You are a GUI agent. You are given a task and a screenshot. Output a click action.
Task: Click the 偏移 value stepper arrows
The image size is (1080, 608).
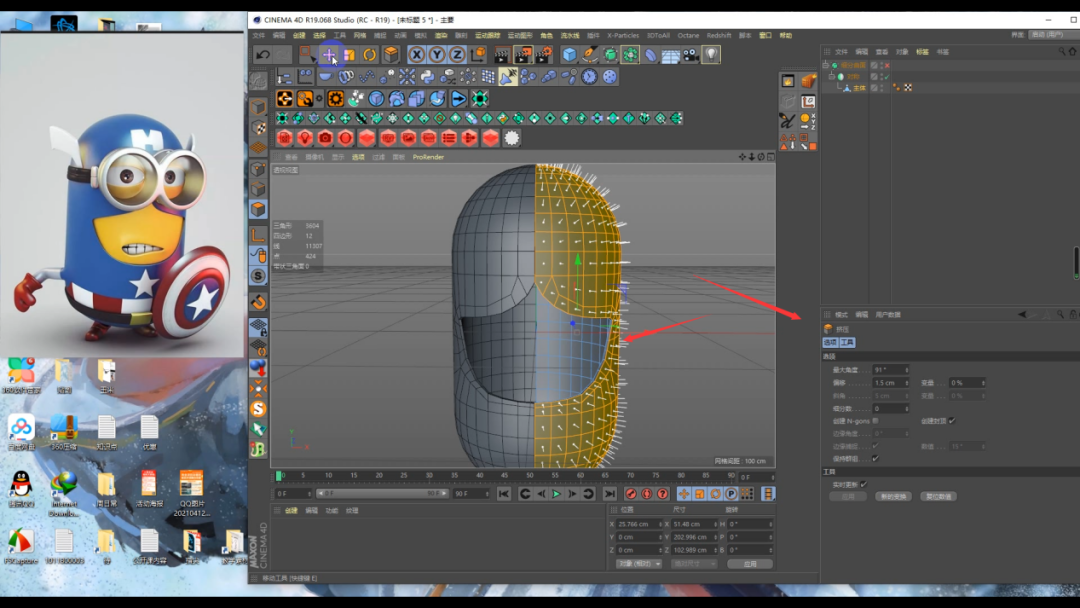(x=906, y=383)
